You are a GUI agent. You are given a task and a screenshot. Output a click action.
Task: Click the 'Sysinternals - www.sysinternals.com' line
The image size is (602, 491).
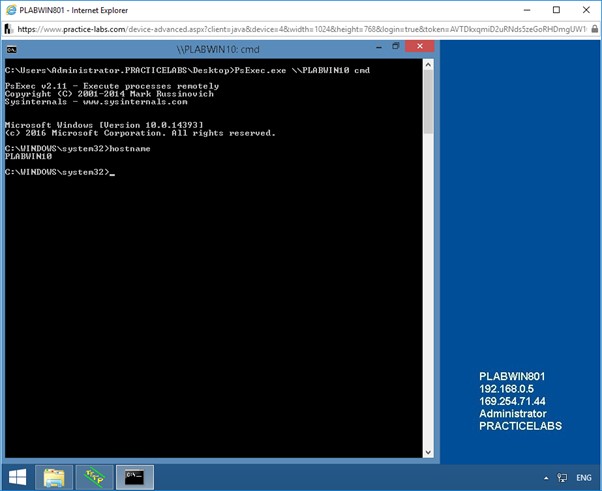pyautogui.click(x=96, y=102)
